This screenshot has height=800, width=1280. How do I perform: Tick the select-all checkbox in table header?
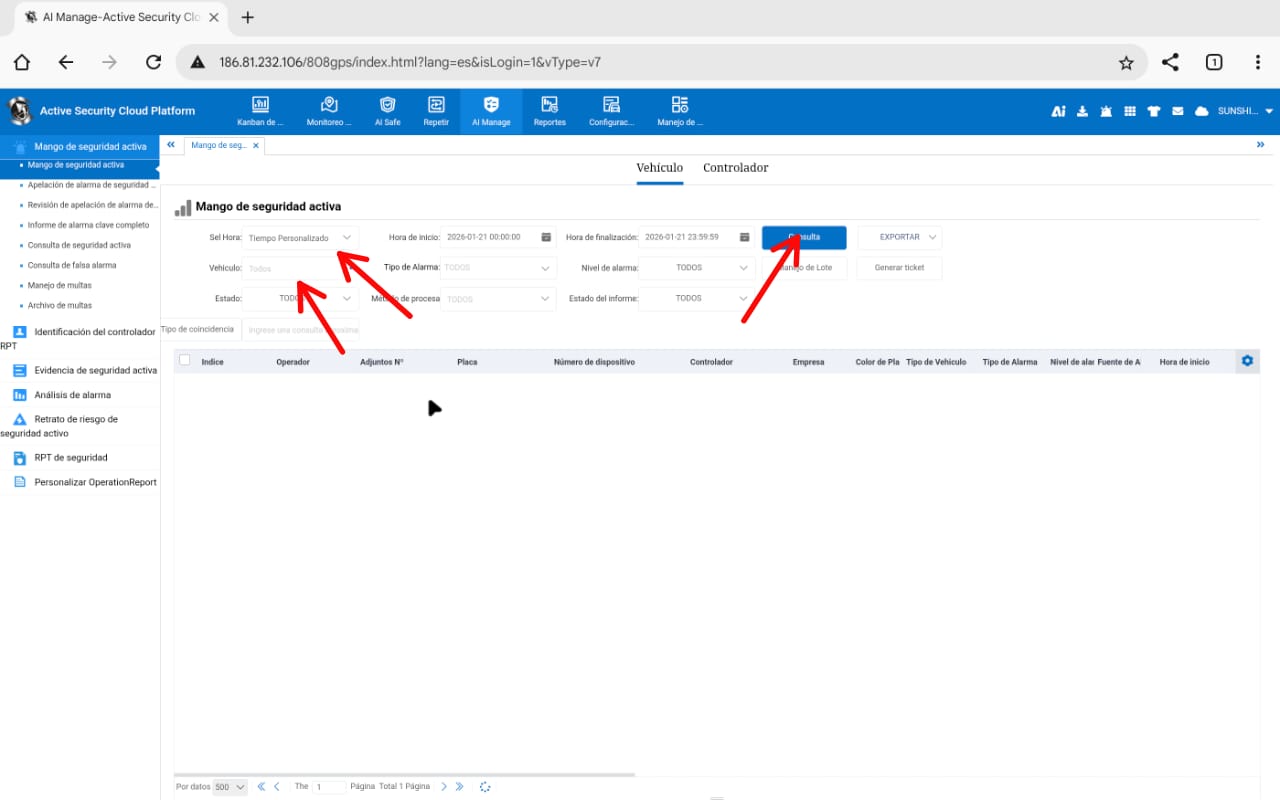pyautogui.click(x=184, y=360)
